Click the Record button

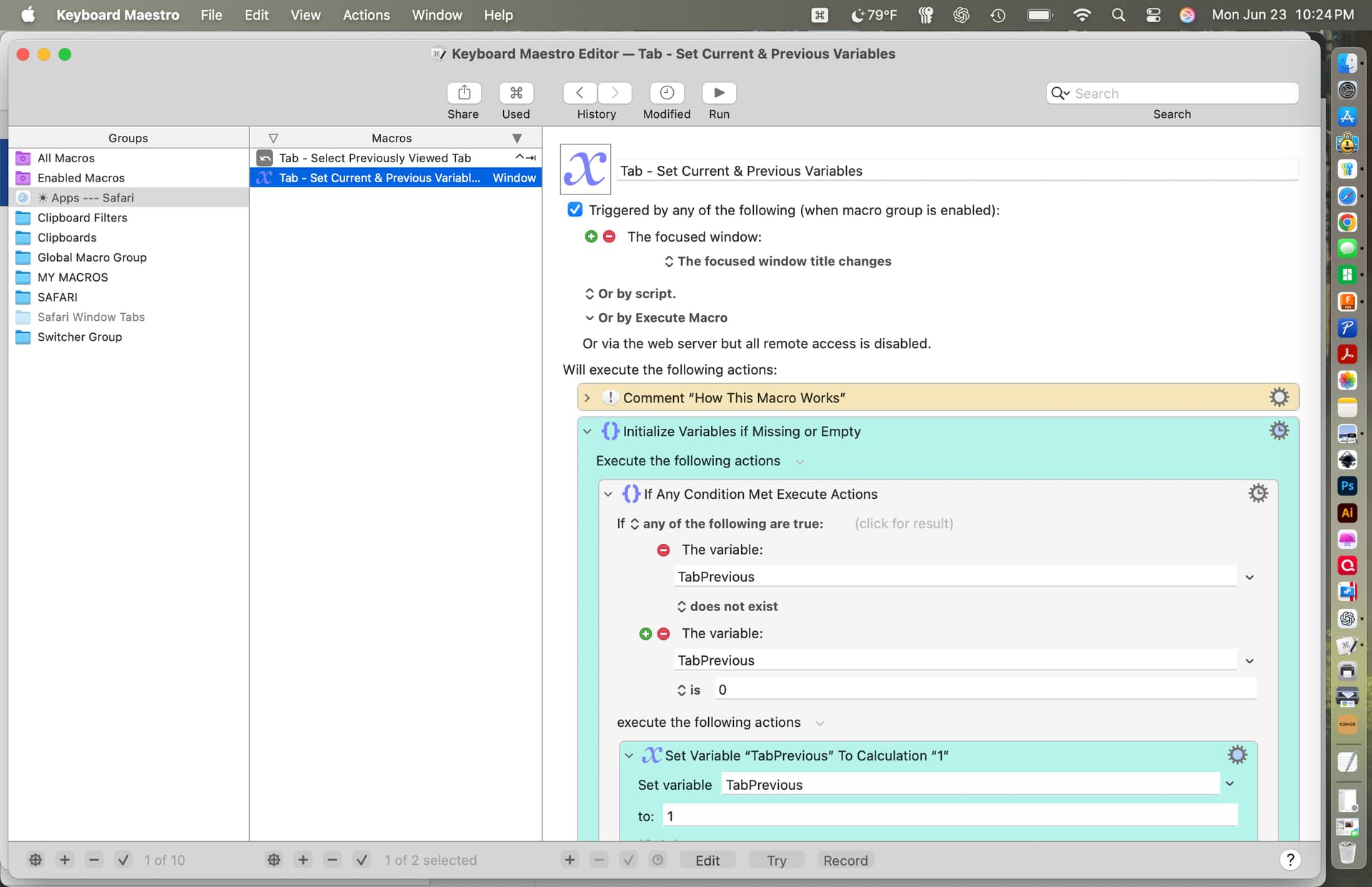pos(845,860)
